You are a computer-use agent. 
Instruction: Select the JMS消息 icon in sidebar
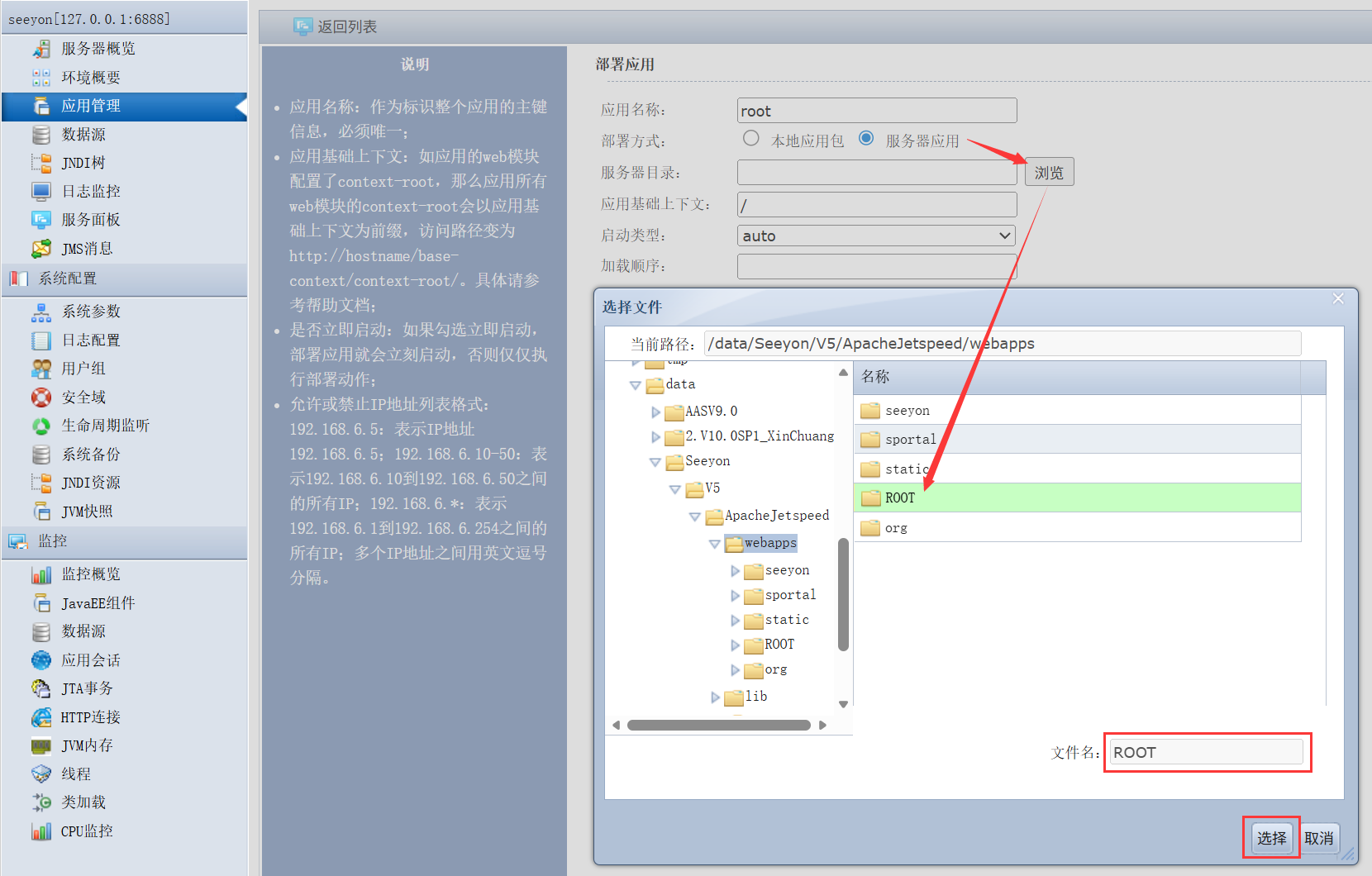coord(41,249)
